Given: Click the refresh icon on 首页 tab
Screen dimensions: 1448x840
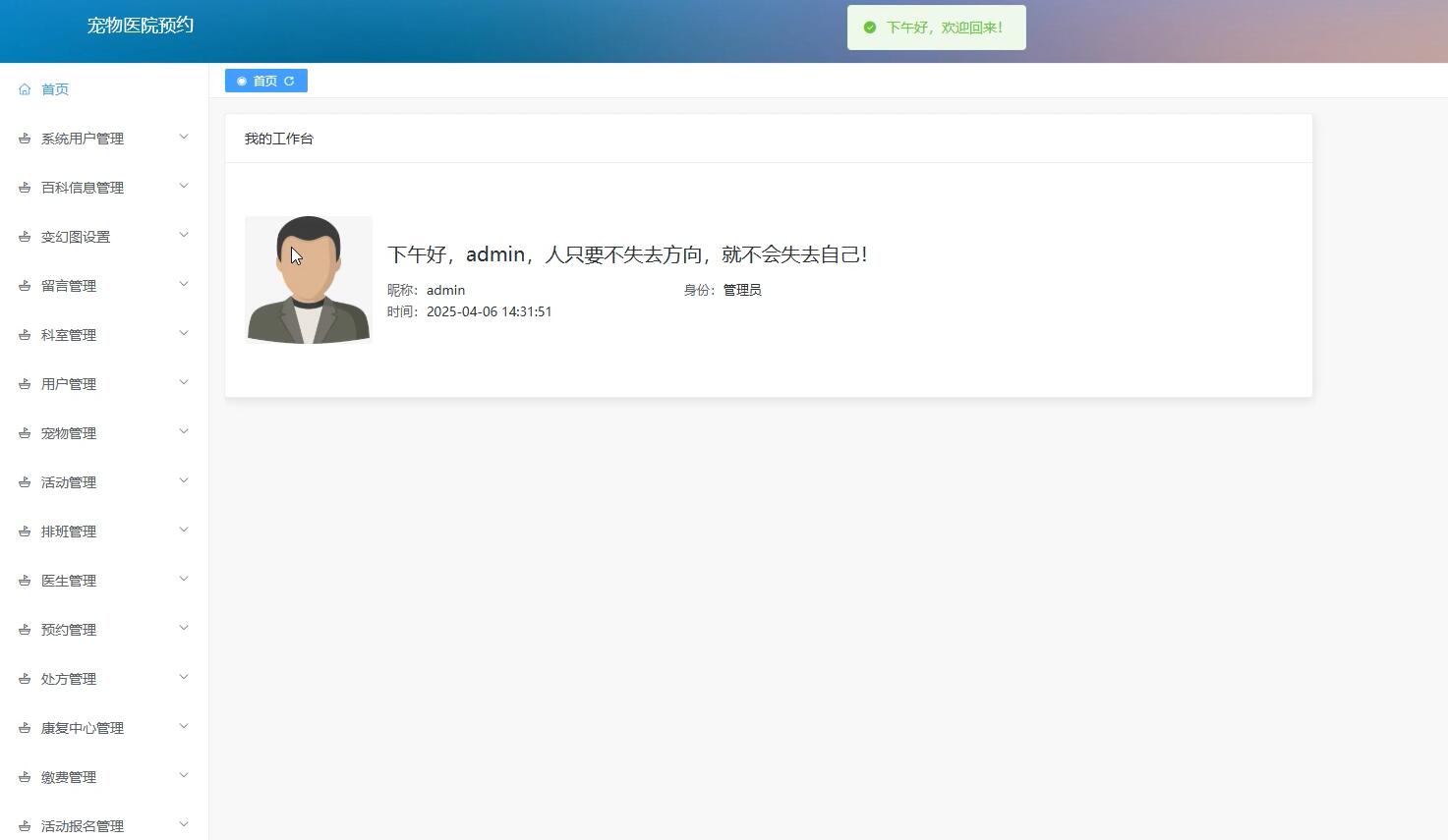Looking at the screenshot, I should pos(289,81).
